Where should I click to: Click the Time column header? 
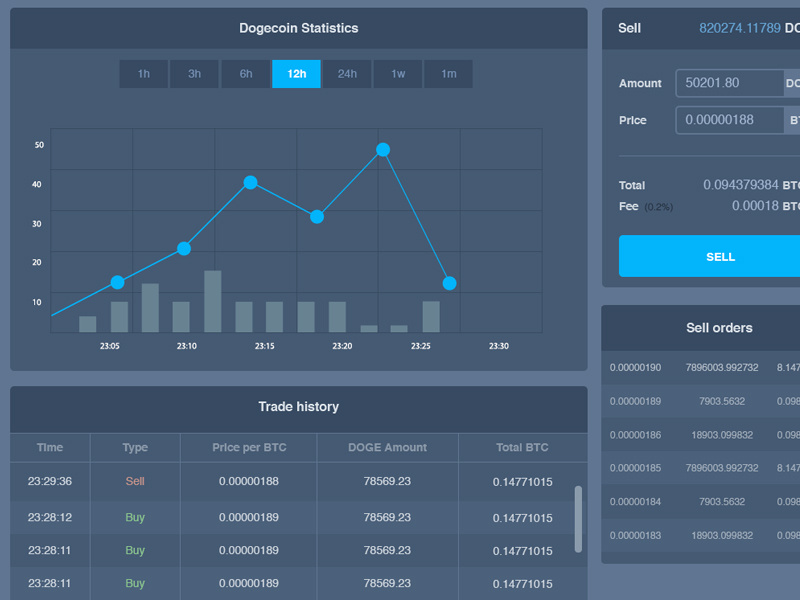point(50,447)
